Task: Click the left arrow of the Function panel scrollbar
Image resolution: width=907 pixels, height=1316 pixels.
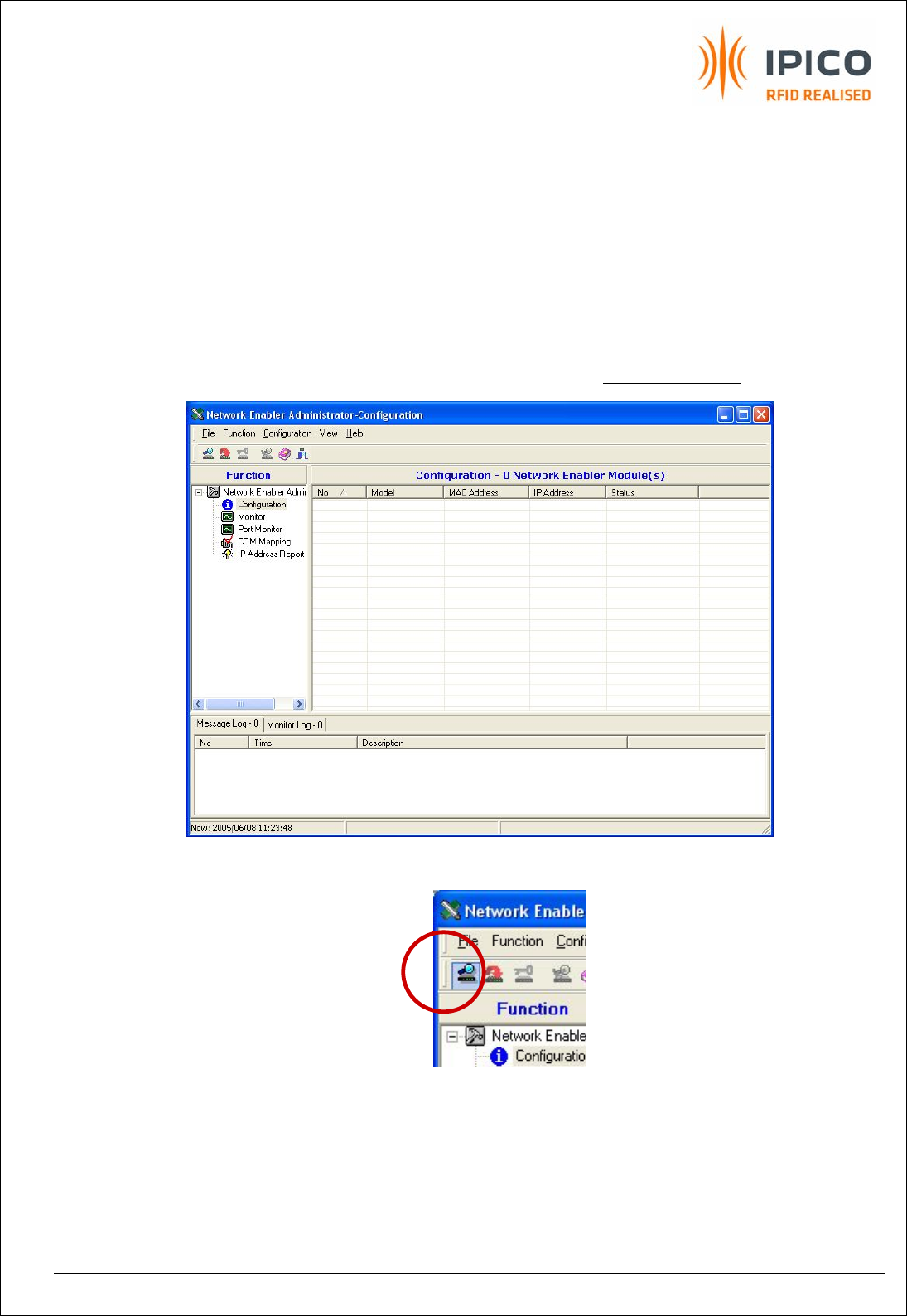Action: click(x=198, y=704)
